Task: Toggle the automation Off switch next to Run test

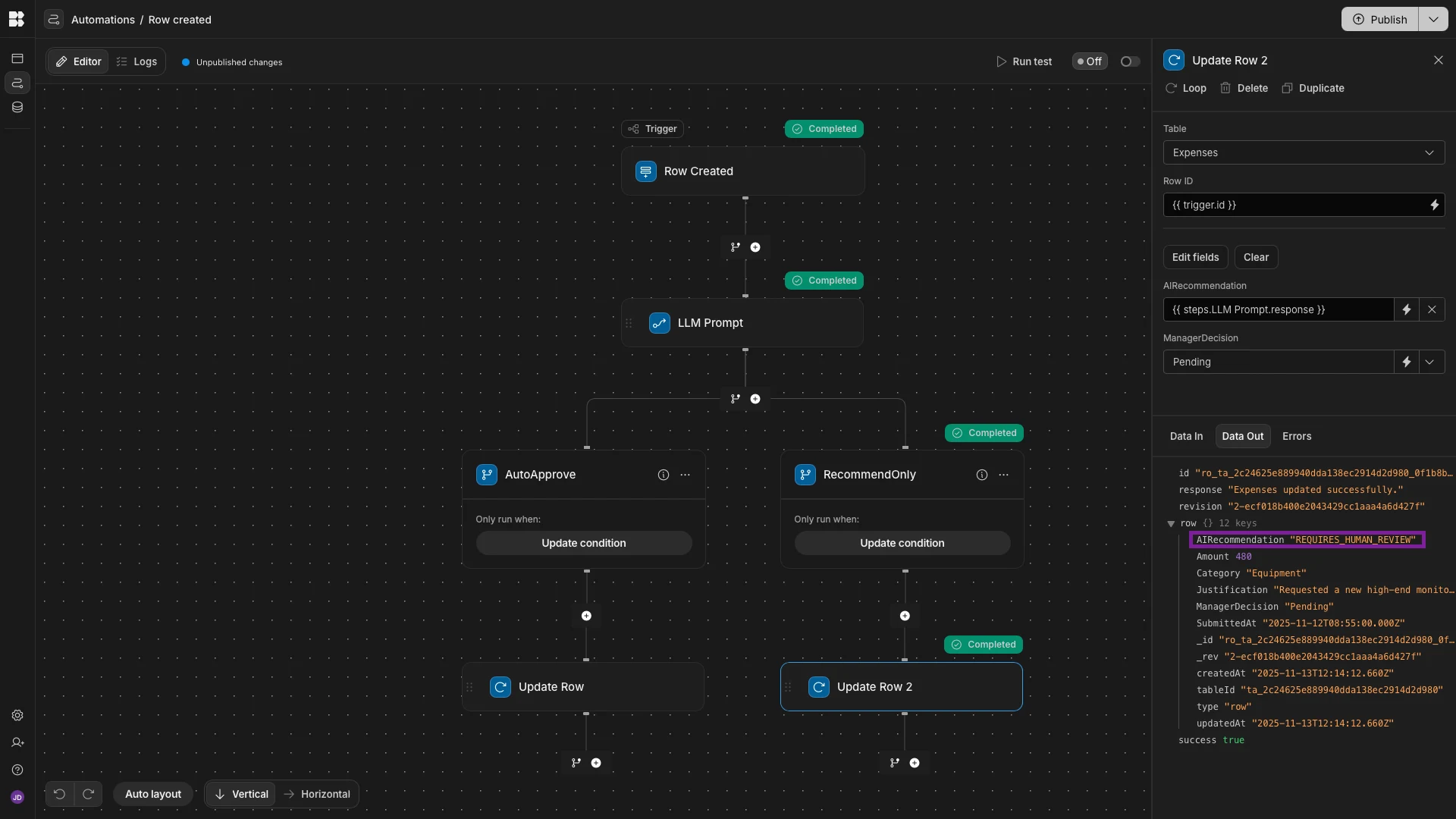Action: (x=1089, y=61)
